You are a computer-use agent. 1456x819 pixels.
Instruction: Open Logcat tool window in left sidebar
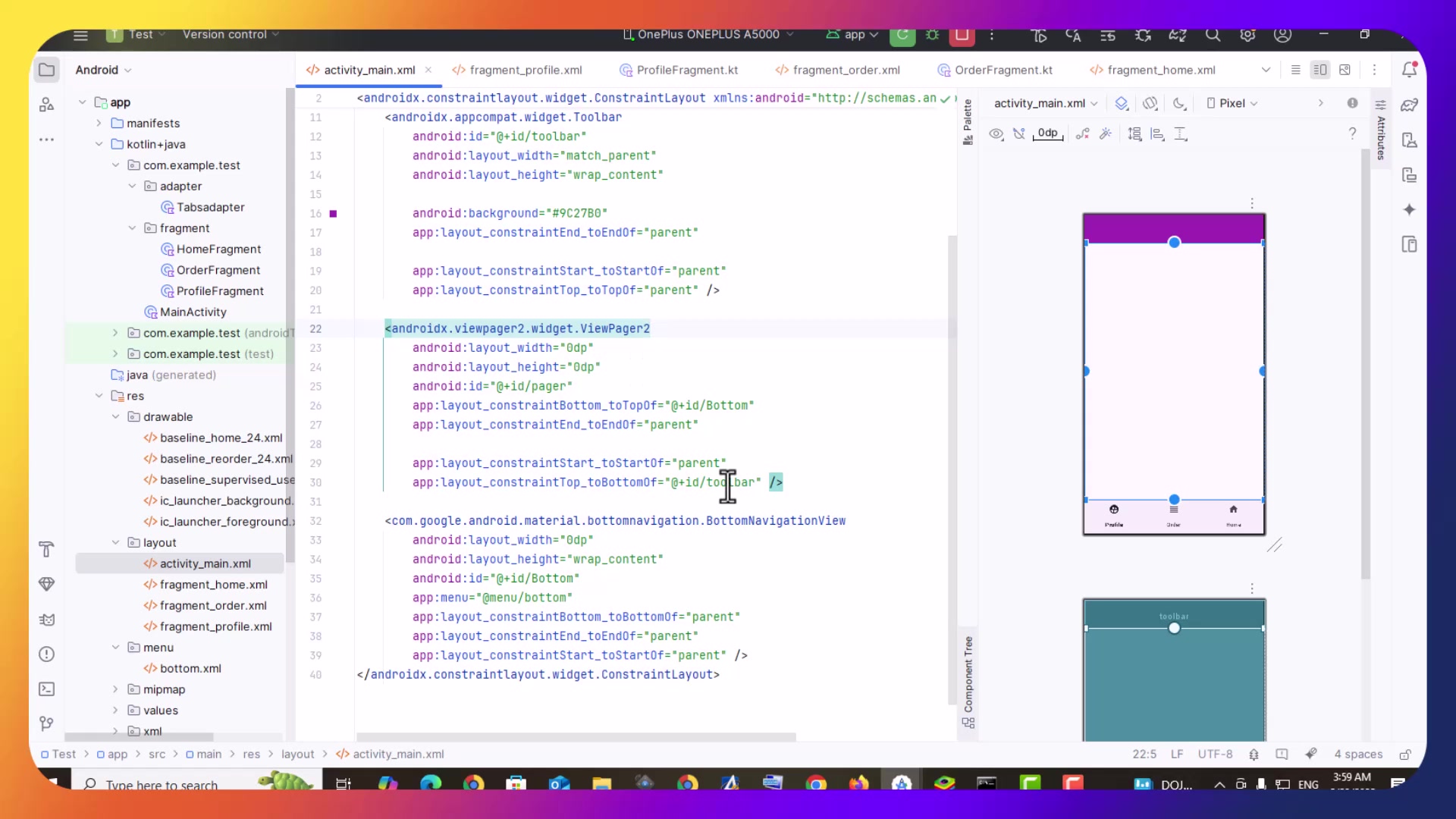pos(46,620)
